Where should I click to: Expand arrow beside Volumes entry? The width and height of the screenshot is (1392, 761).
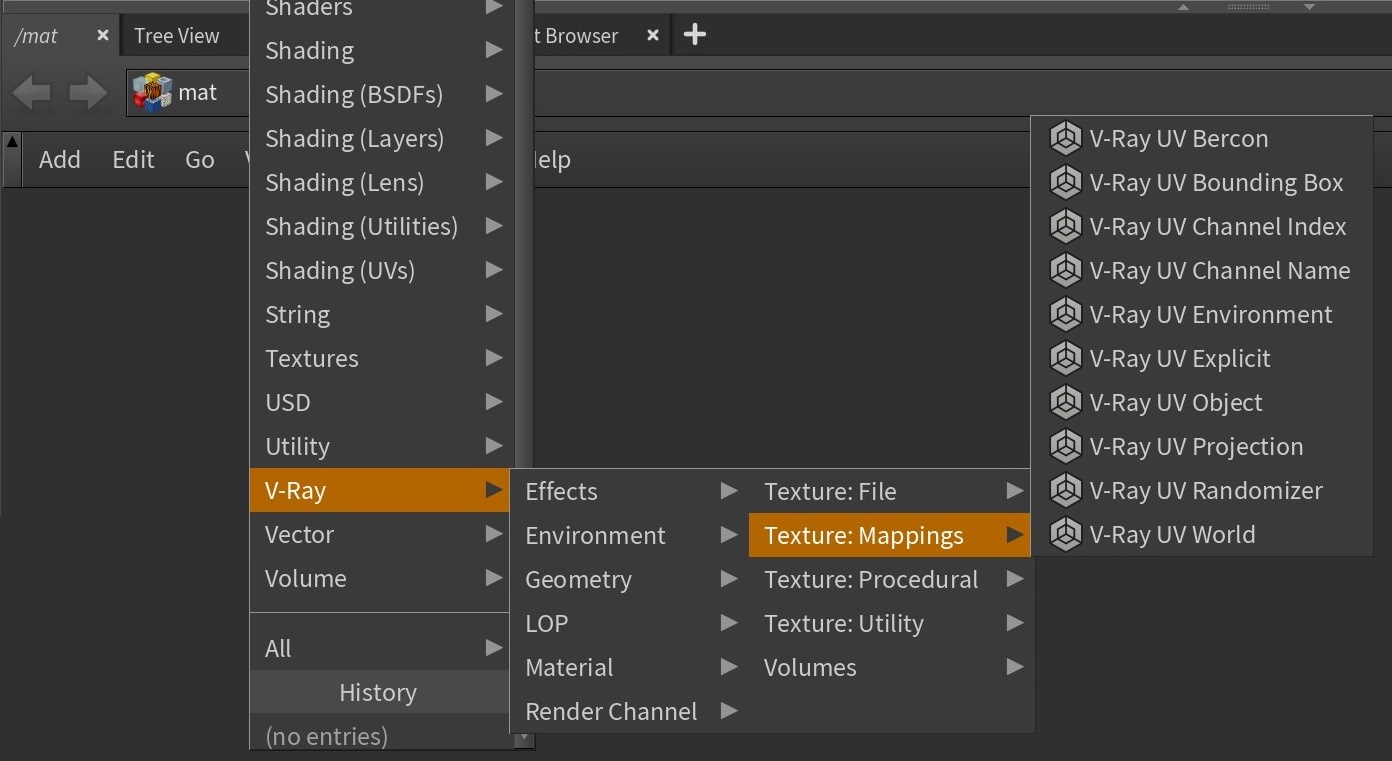(1015, 666)
